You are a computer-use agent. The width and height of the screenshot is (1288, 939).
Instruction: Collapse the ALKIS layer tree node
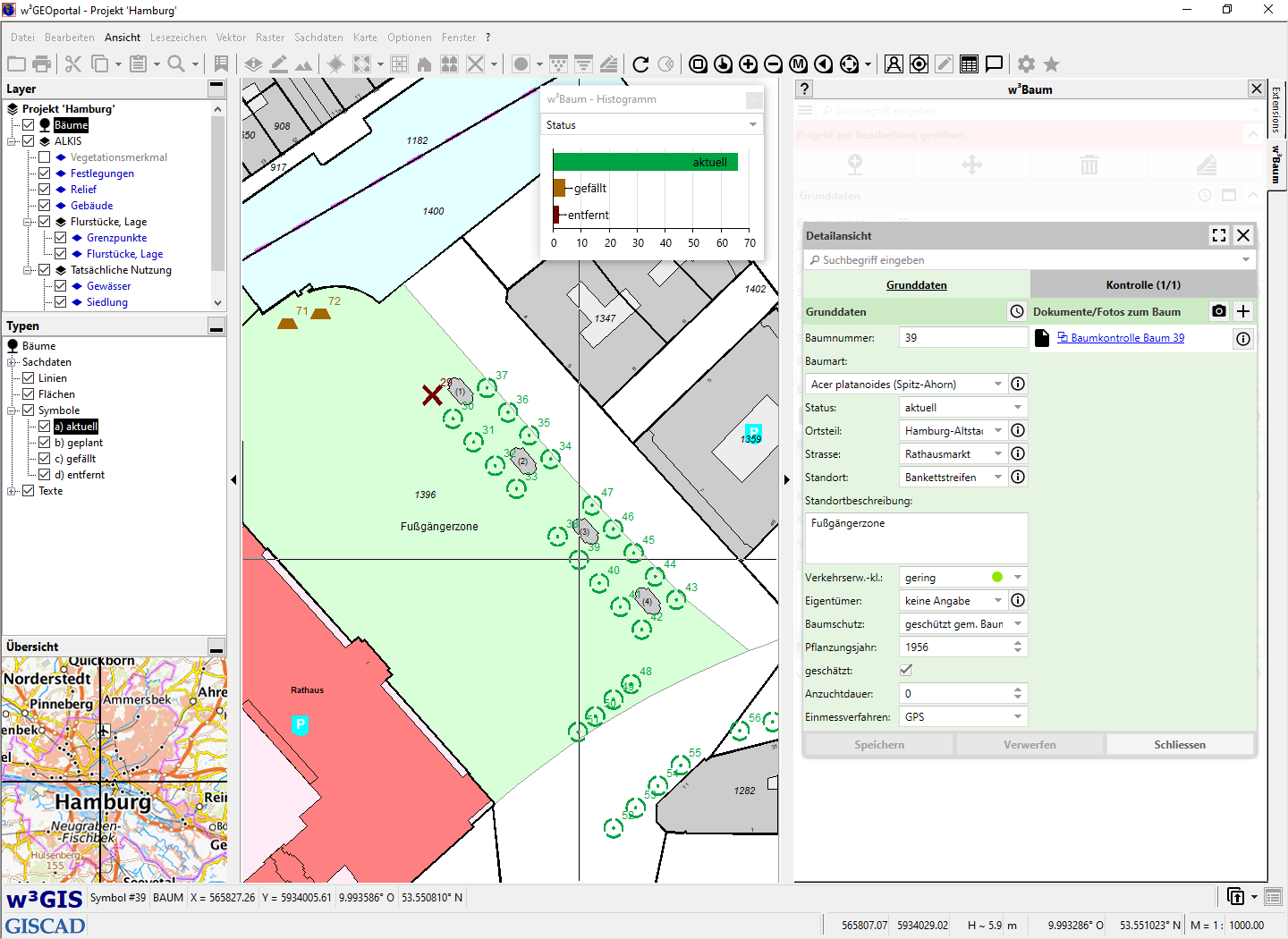pyautogui.click(x=12, y=141)
